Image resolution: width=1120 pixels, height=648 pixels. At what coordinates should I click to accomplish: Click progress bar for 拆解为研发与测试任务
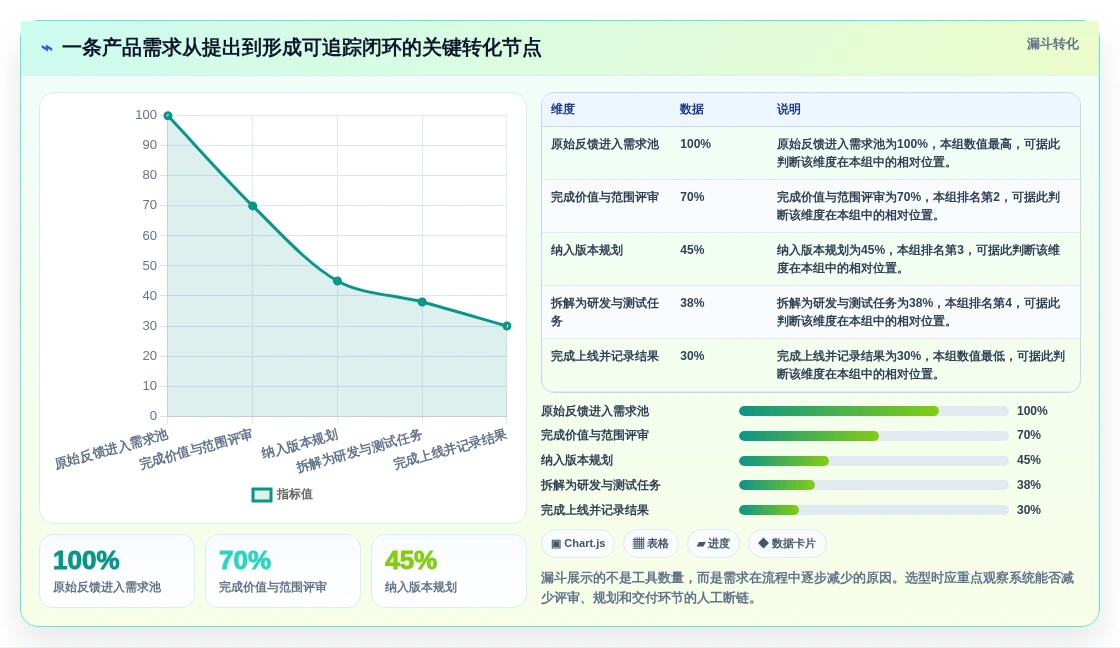pyautogui.click(x=874, y=486)
